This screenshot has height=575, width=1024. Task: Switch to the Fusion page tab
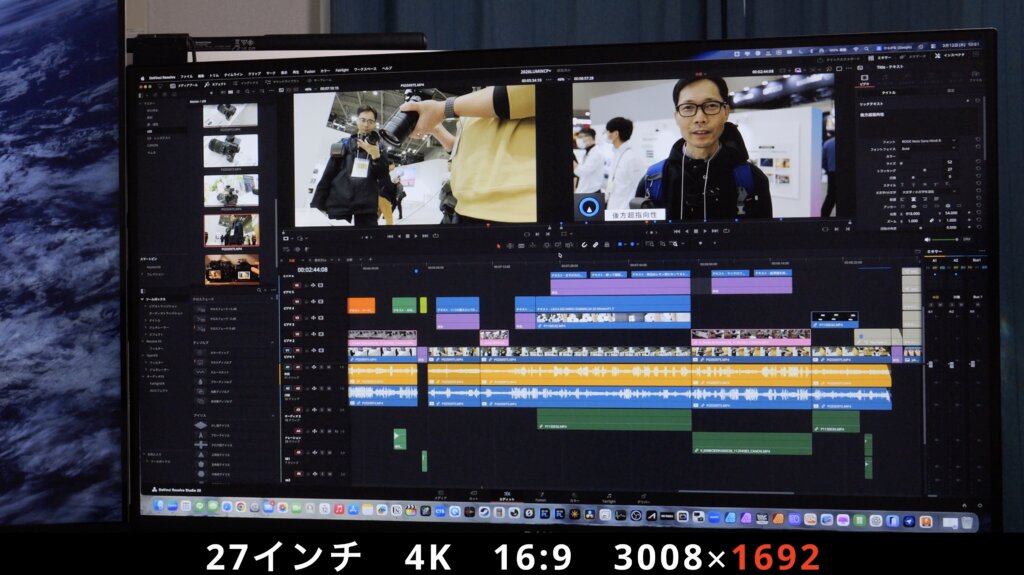point(541,496)
